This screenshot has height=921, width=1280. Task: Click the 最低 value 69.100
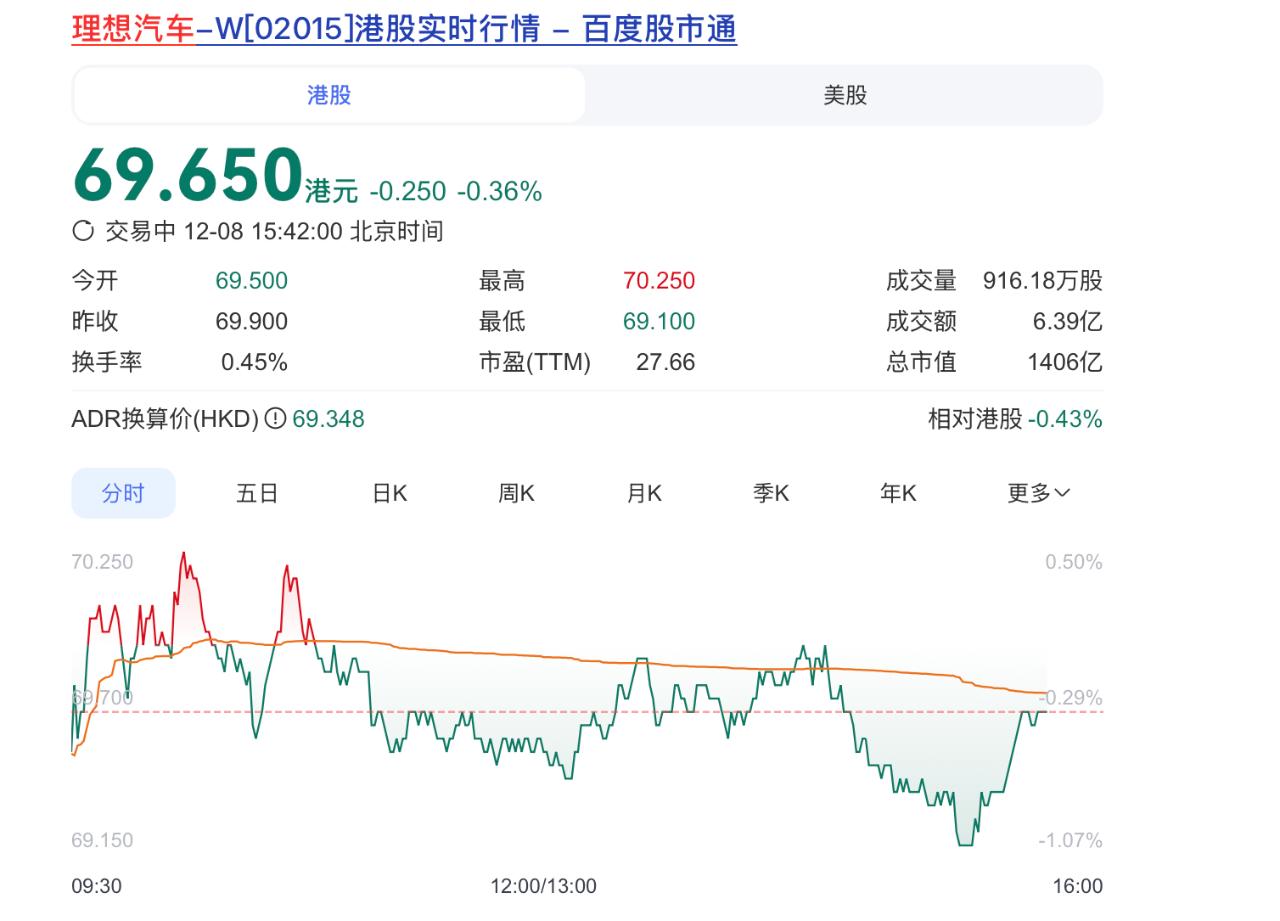(659, 322)
